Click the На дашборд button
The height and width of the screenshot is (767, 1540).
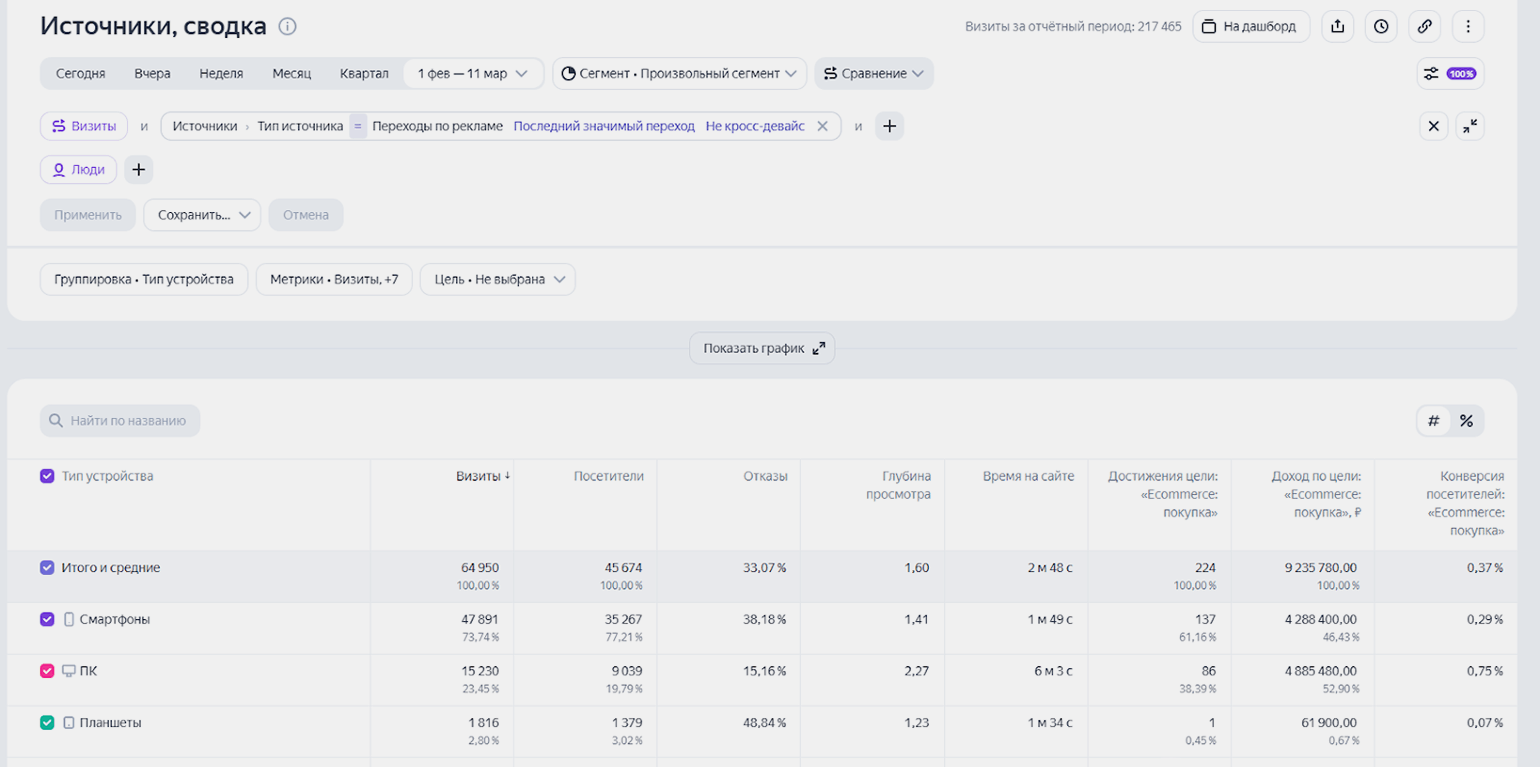1251,27
